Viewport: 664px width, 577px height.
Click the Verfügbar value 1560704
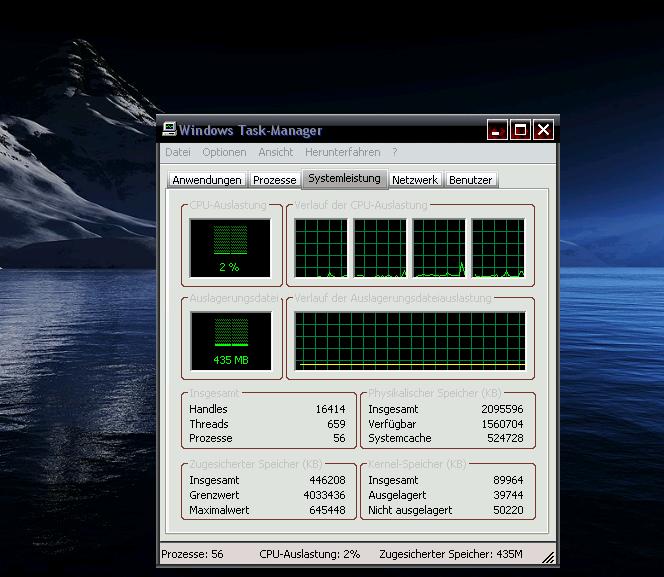pos(502,424)
